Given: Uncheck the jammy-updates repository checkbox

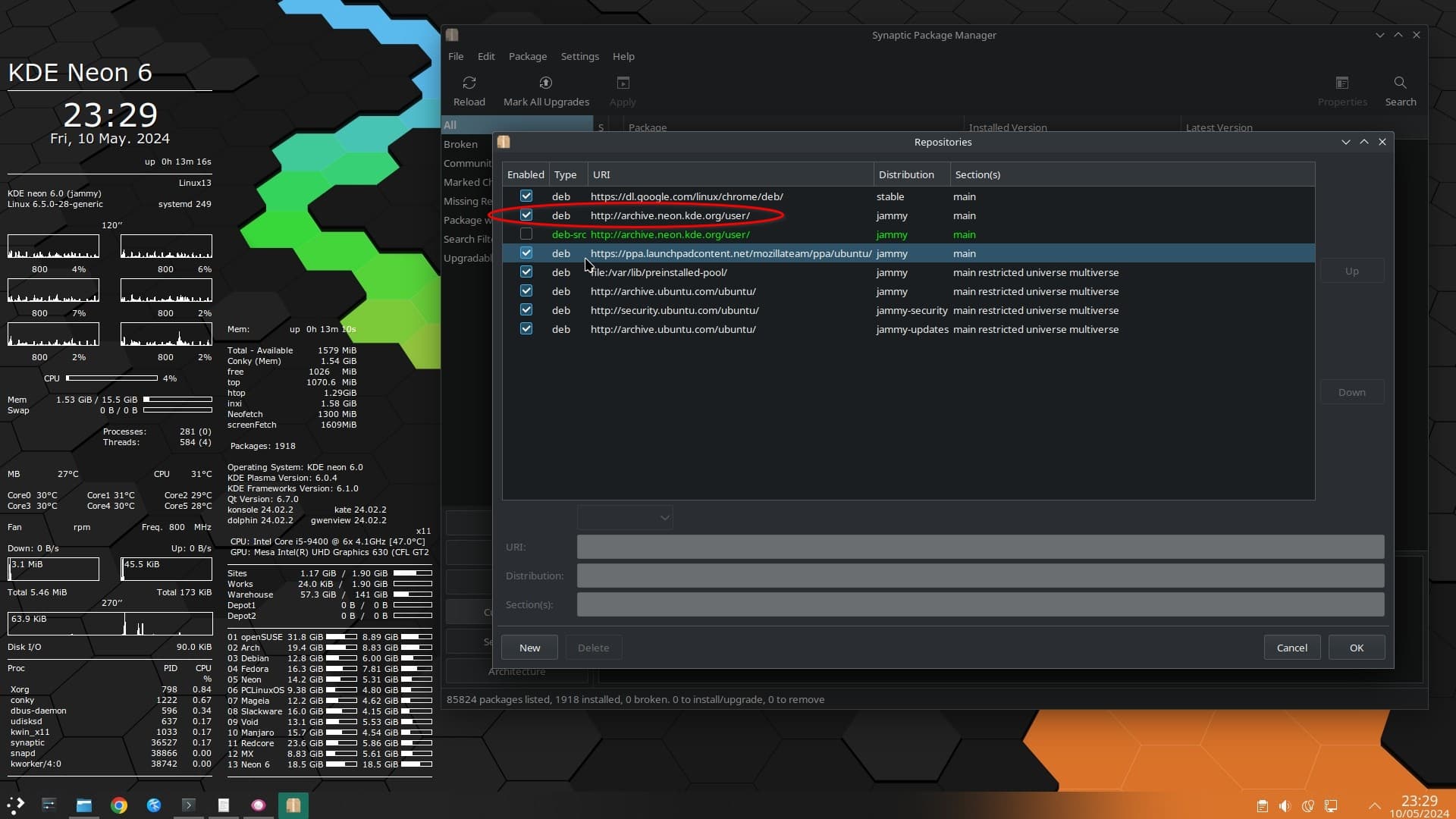Looking at the screenshot, I should (x=526, y=328).
